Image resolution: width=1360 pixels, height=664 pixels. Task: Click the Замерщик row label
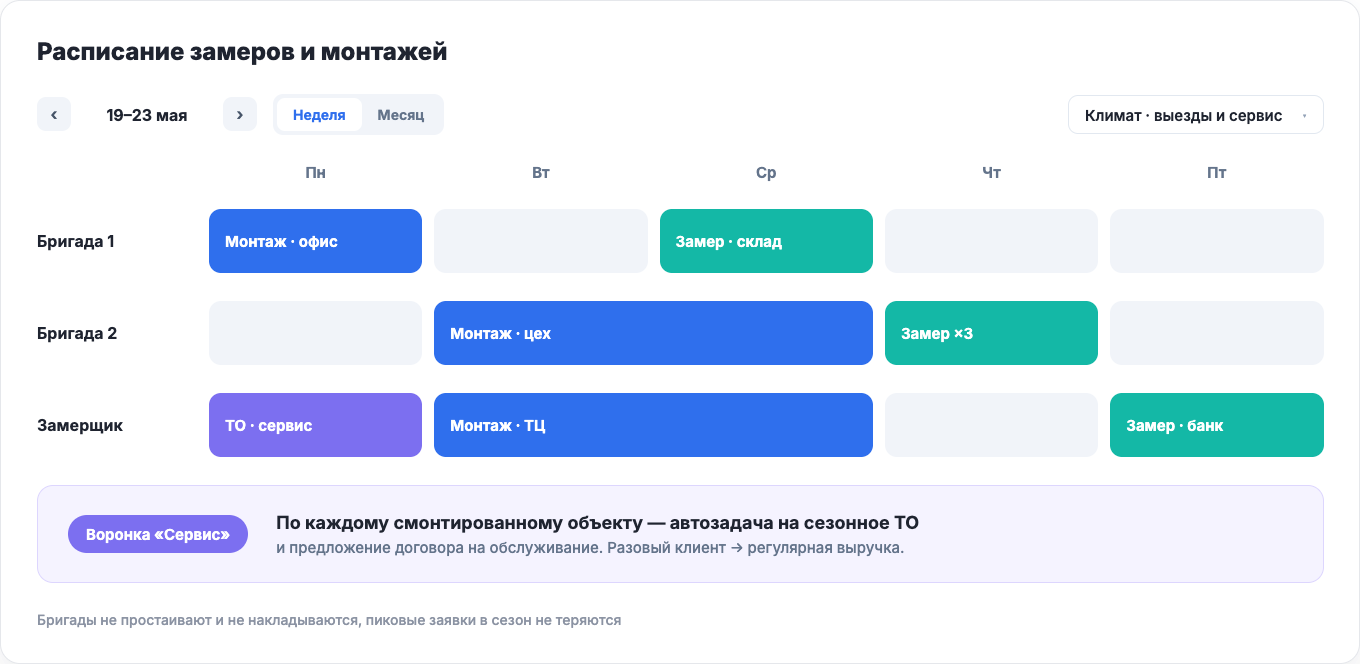[80, 425]
